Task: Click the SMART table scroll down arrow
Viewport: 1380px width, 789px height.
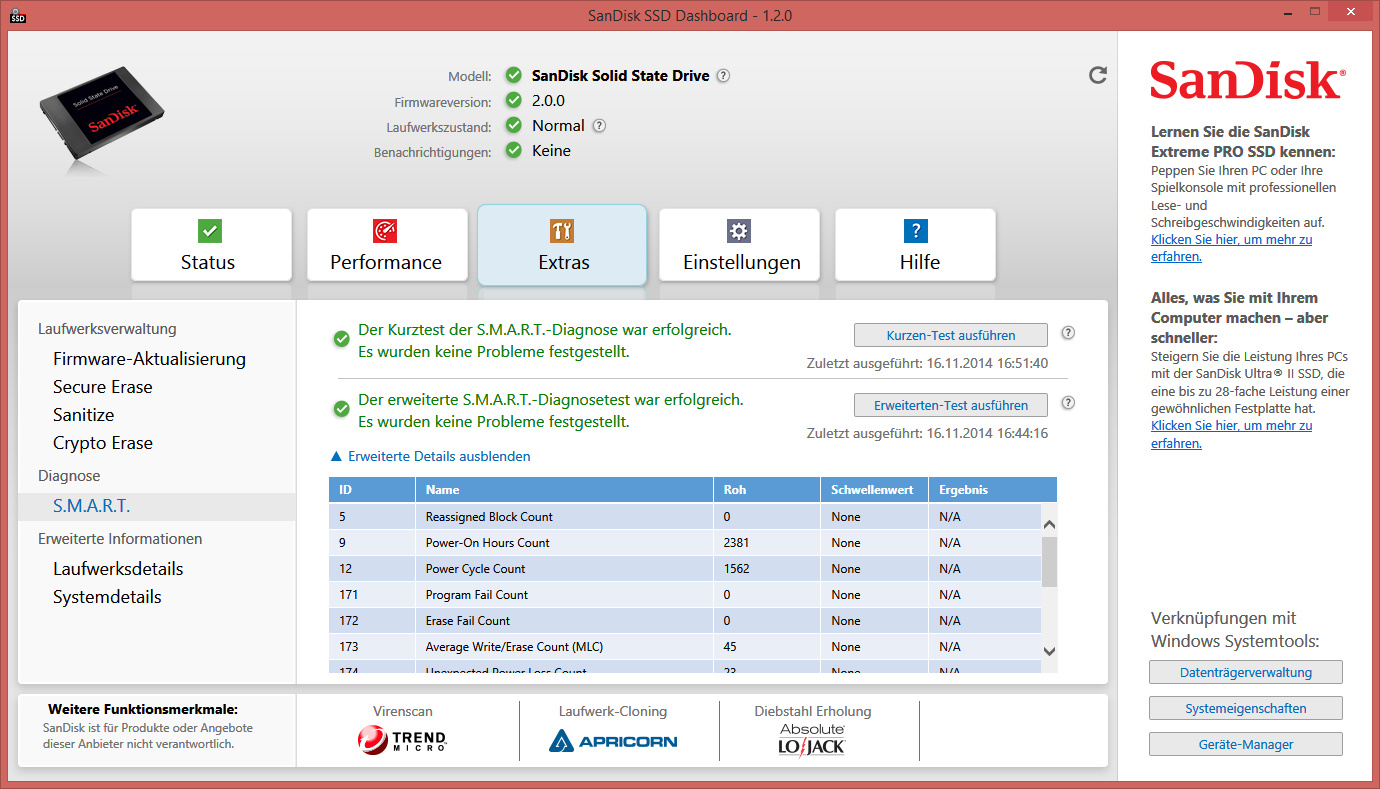Action: tap(1049, 651)
